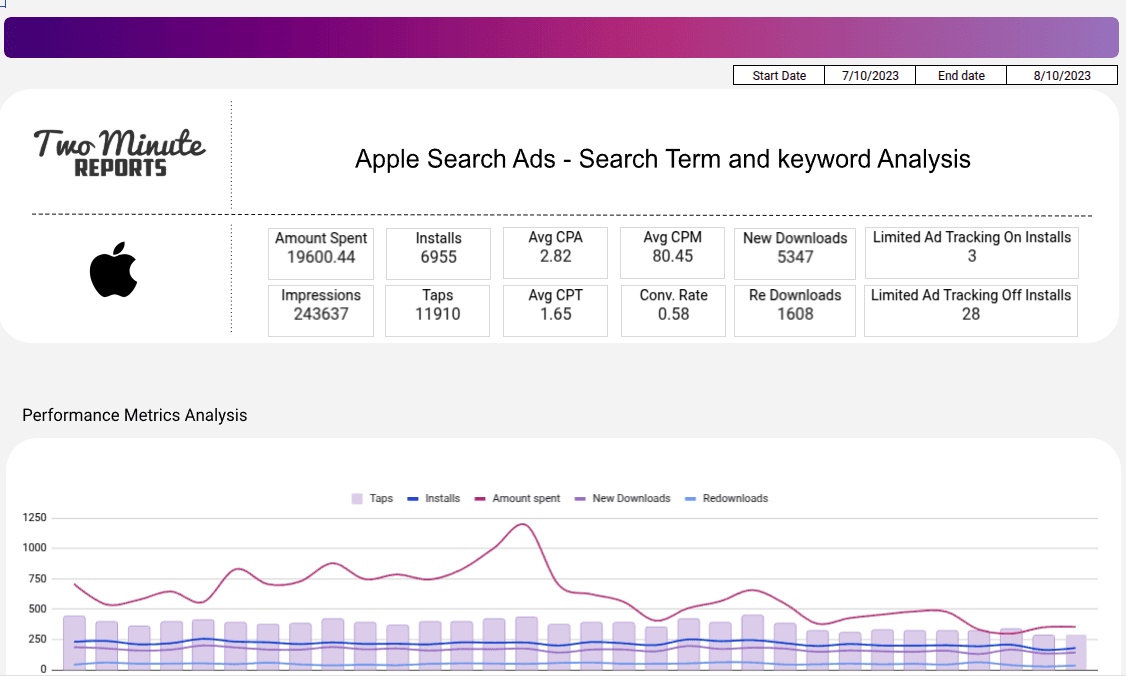
Task: Click the Performance Metrics Analysis heading
Action: [134, 415]
